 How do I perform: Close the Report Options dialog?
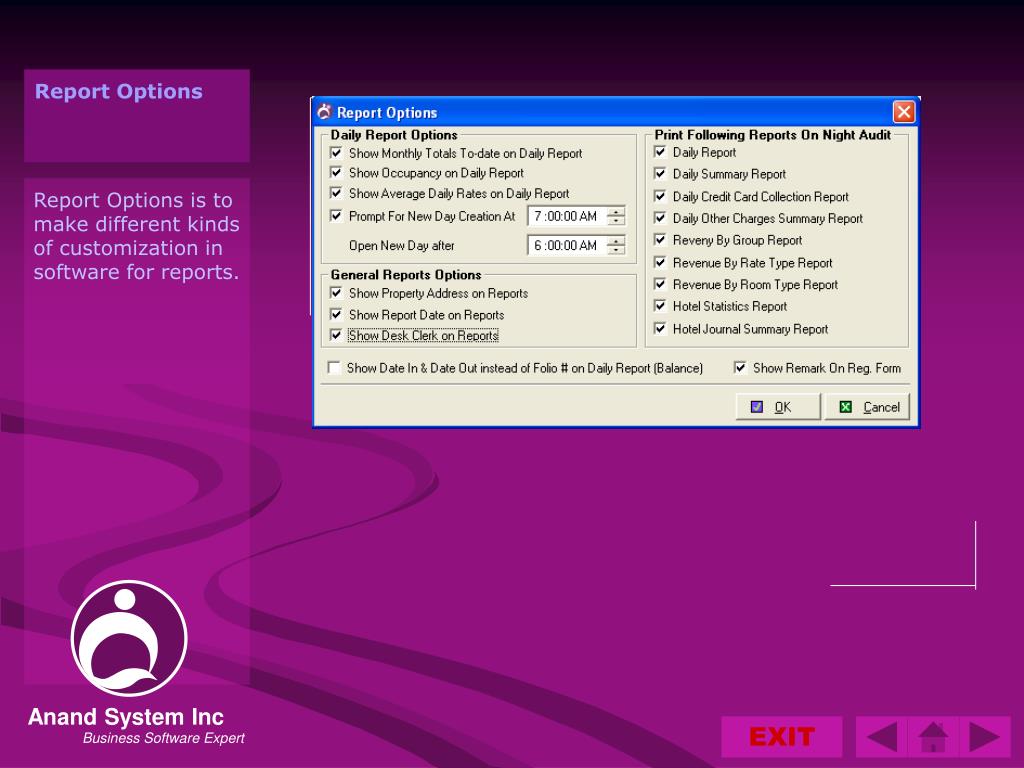click(904, 112)
